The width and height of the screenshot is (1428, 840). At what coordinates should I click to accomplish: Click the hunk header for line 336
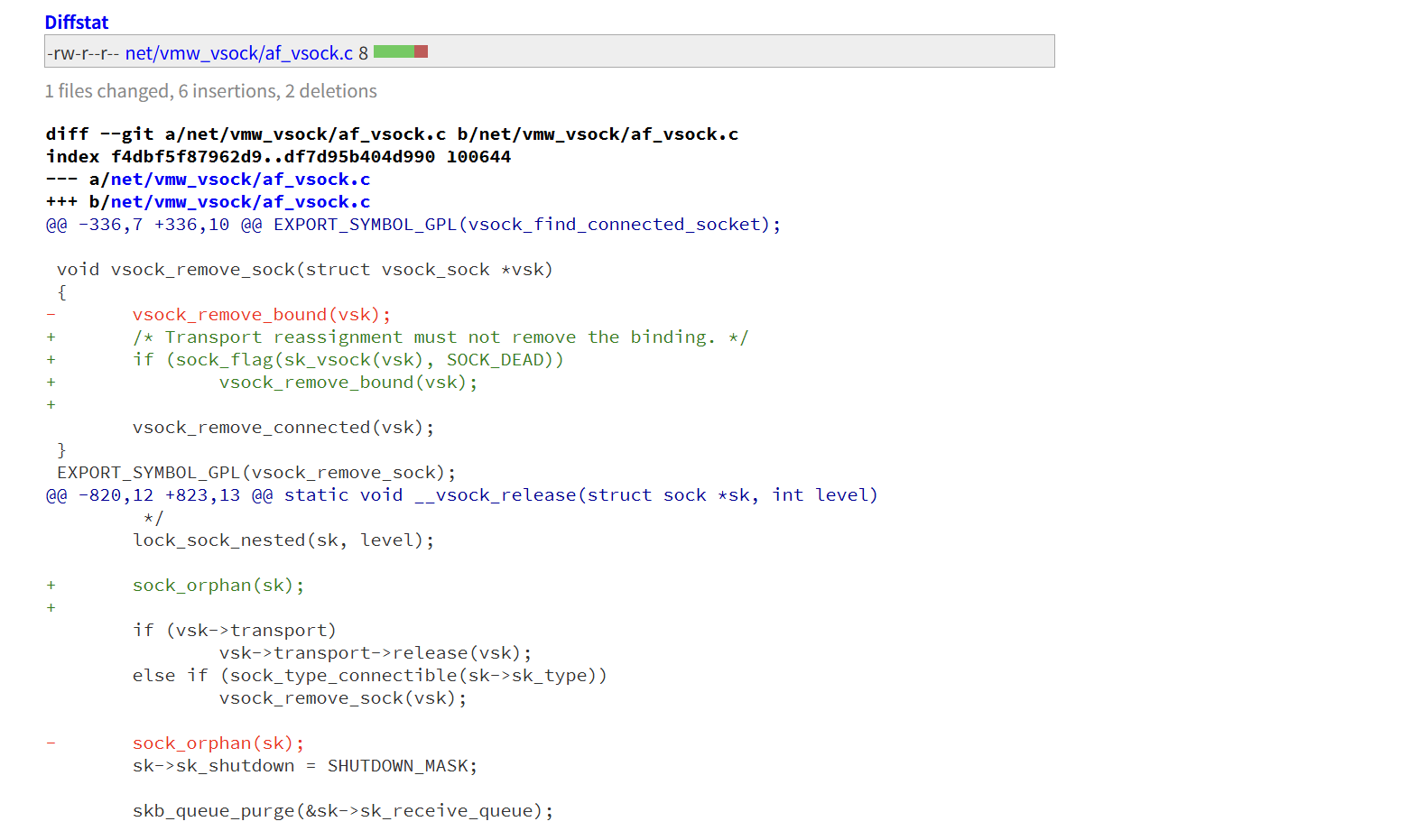click(x=413, y=225)
